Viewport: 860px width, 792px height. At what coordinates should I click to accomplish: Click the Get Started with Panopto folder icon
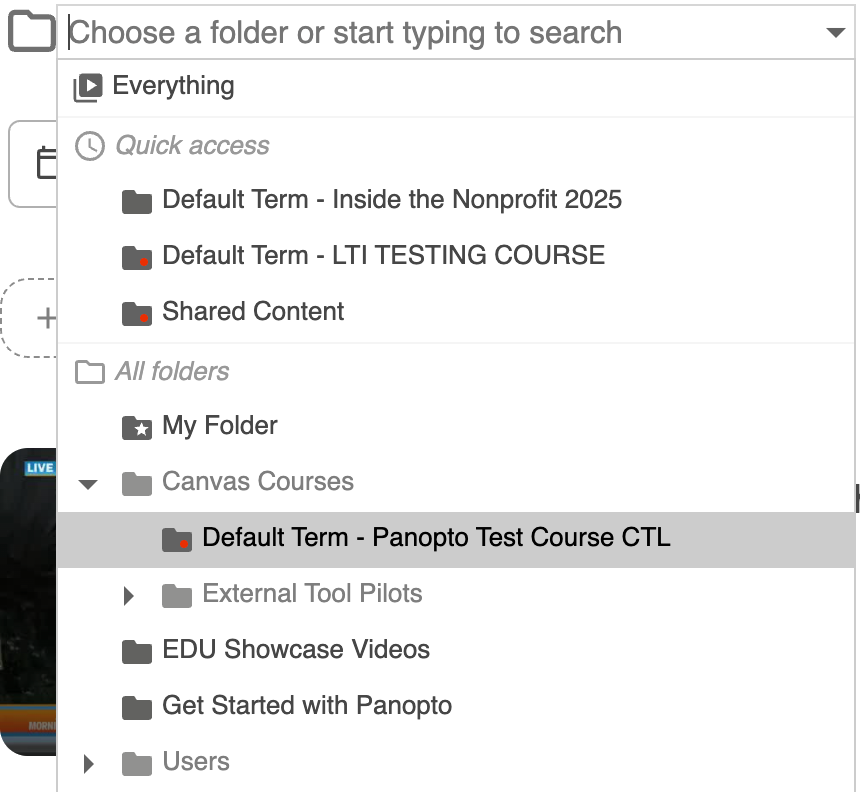coord(136,707)
